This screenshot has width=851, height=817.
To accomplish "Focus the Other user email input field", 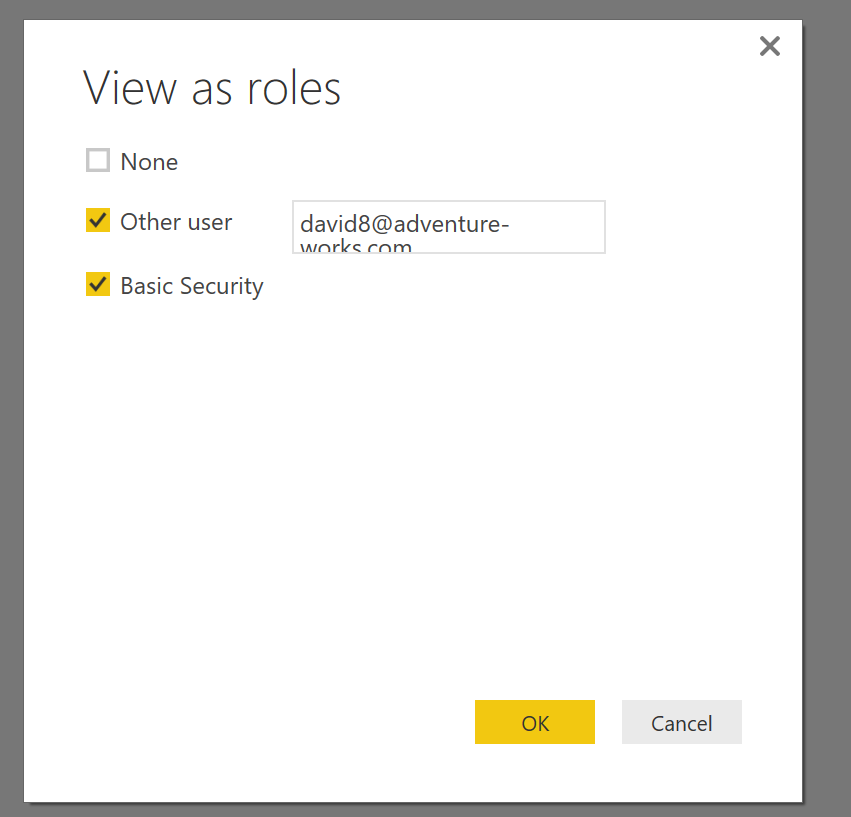I will coord(448,227).
